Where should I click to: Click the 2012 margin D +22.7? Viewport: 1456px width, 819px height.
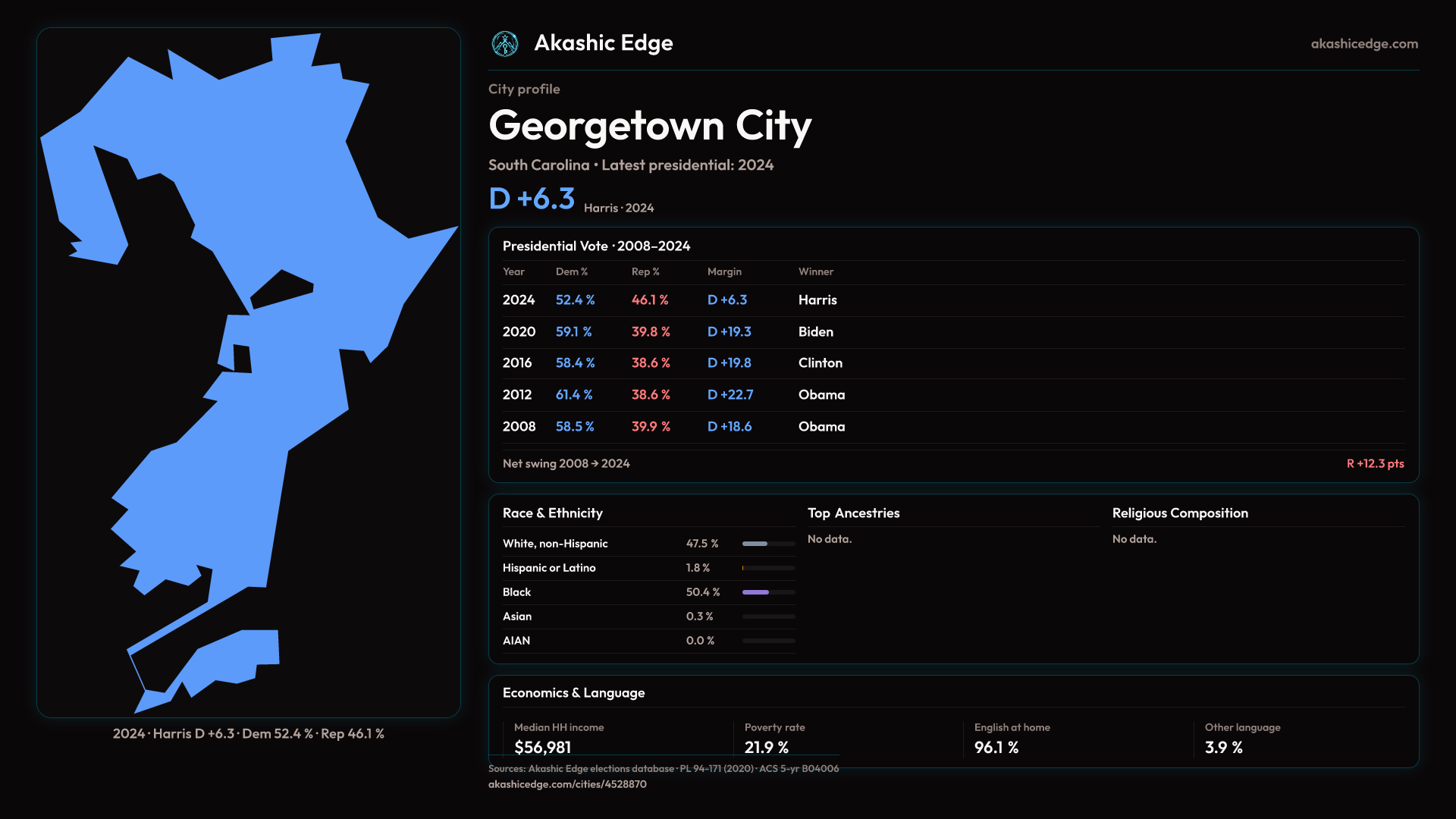(x=730, y=395)
